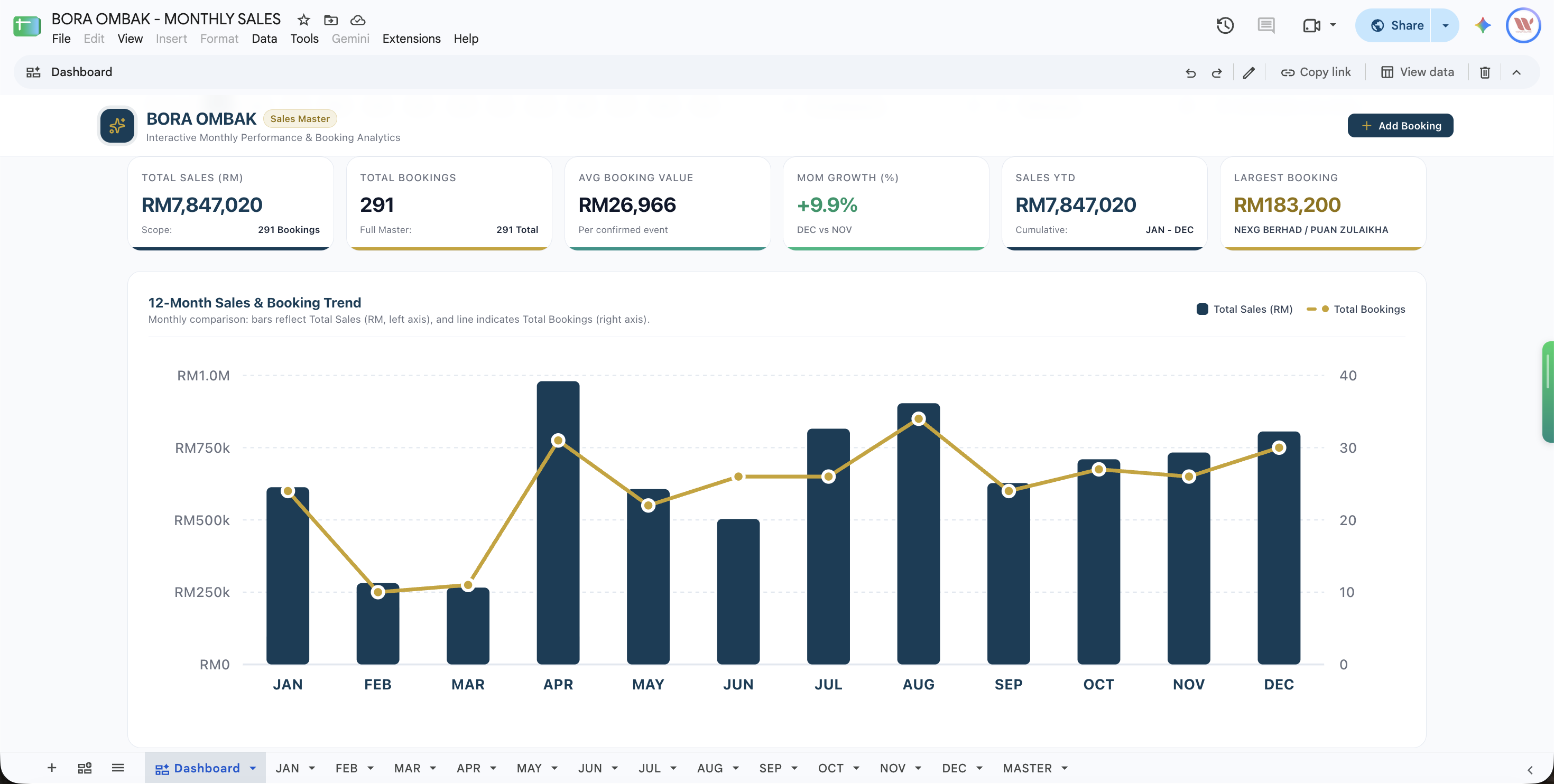Switch to the APR sheet tab
The image size is (1554, 784).
(x=469, y=768)
